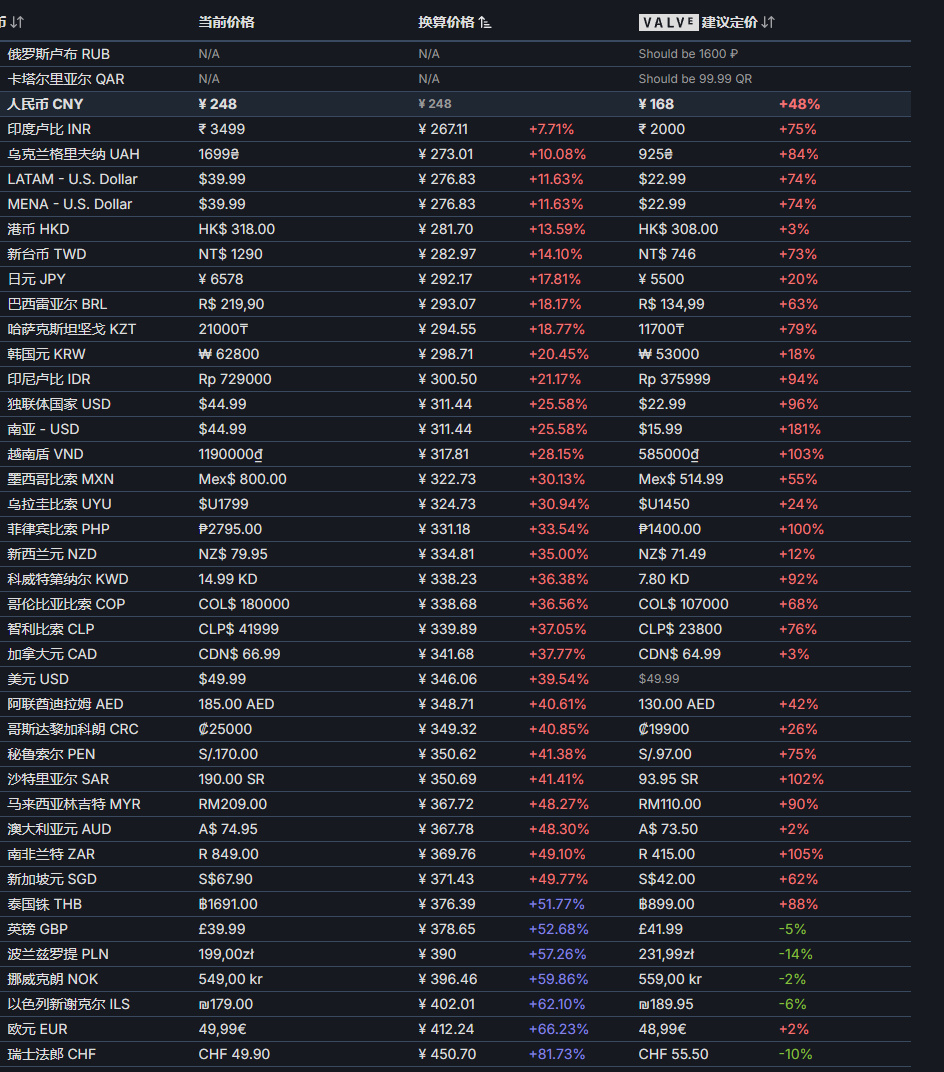Click the ascending sort icon next to 换算价格
Screen dimensions: 944x1072
tap(485, 22)
